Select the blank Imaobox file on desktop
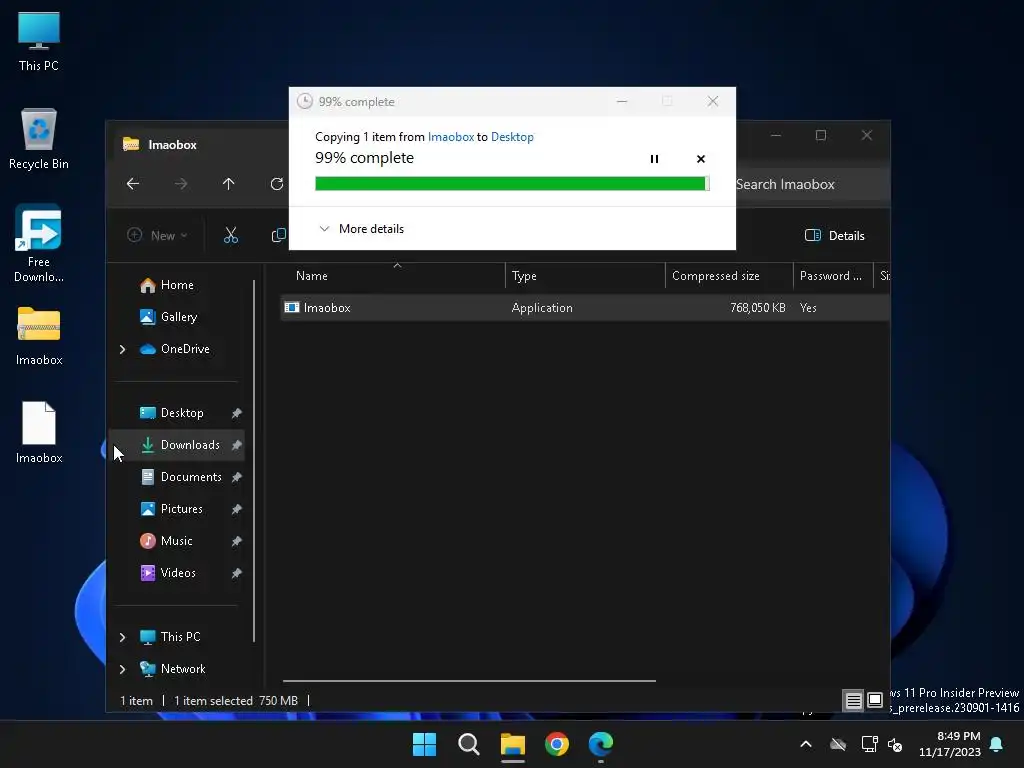 point(39,432)
